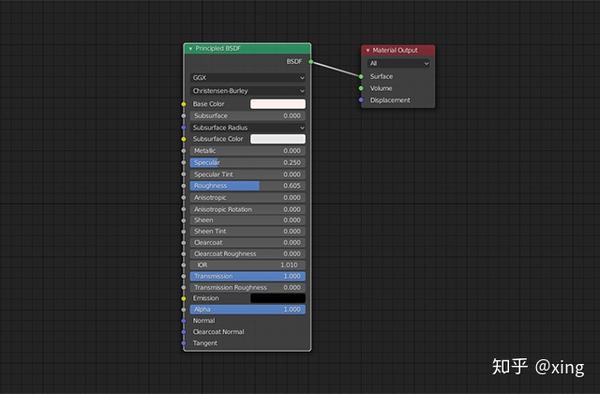Click the Normal label text

[x=204, y=321]
